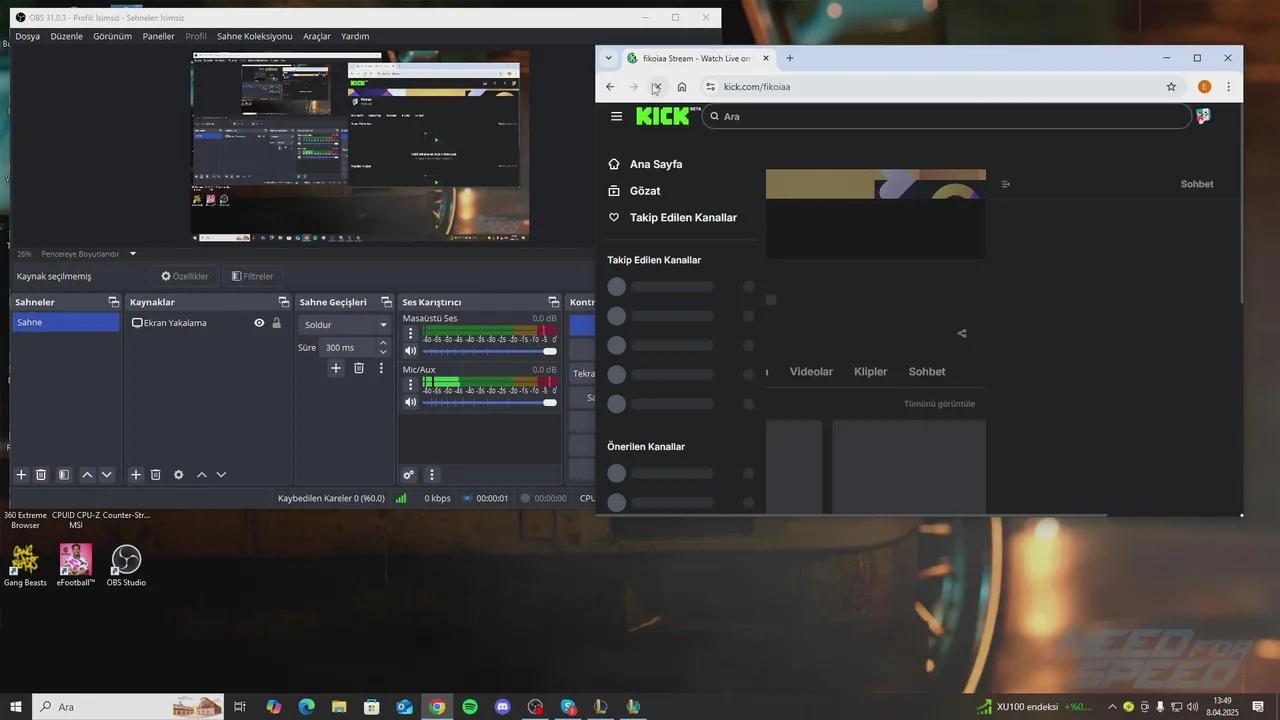The height and width of the screenshot is (720, 1280).
Task: Mute the Mic/Aux speaker icon
Action: [410, 402]
